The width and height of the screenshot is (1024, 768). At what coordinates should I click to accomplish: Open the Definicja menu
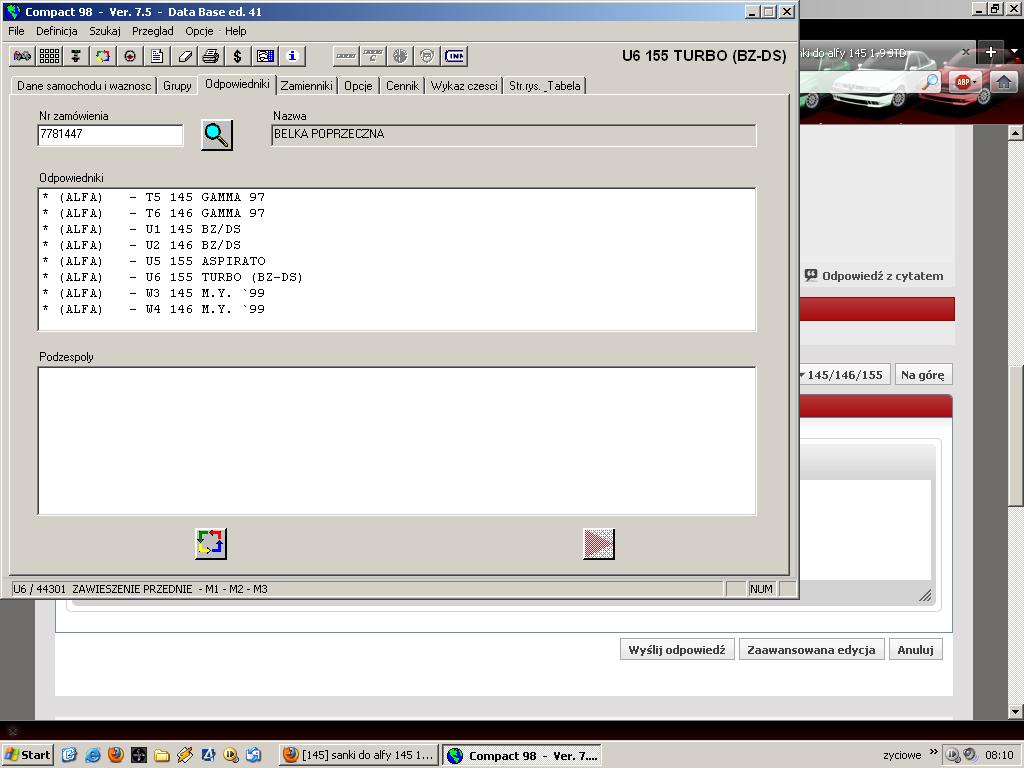coord(57,31)
